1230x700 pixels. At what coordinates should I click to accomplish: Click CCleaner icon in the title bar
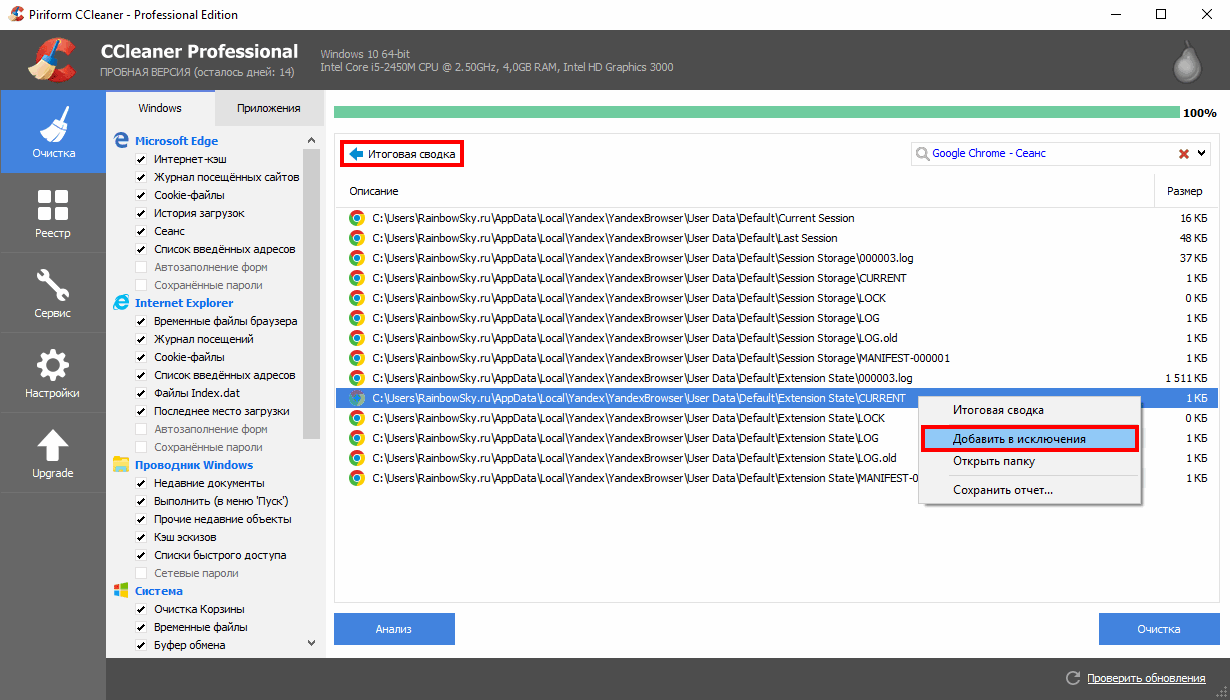[x=15, y=14]
